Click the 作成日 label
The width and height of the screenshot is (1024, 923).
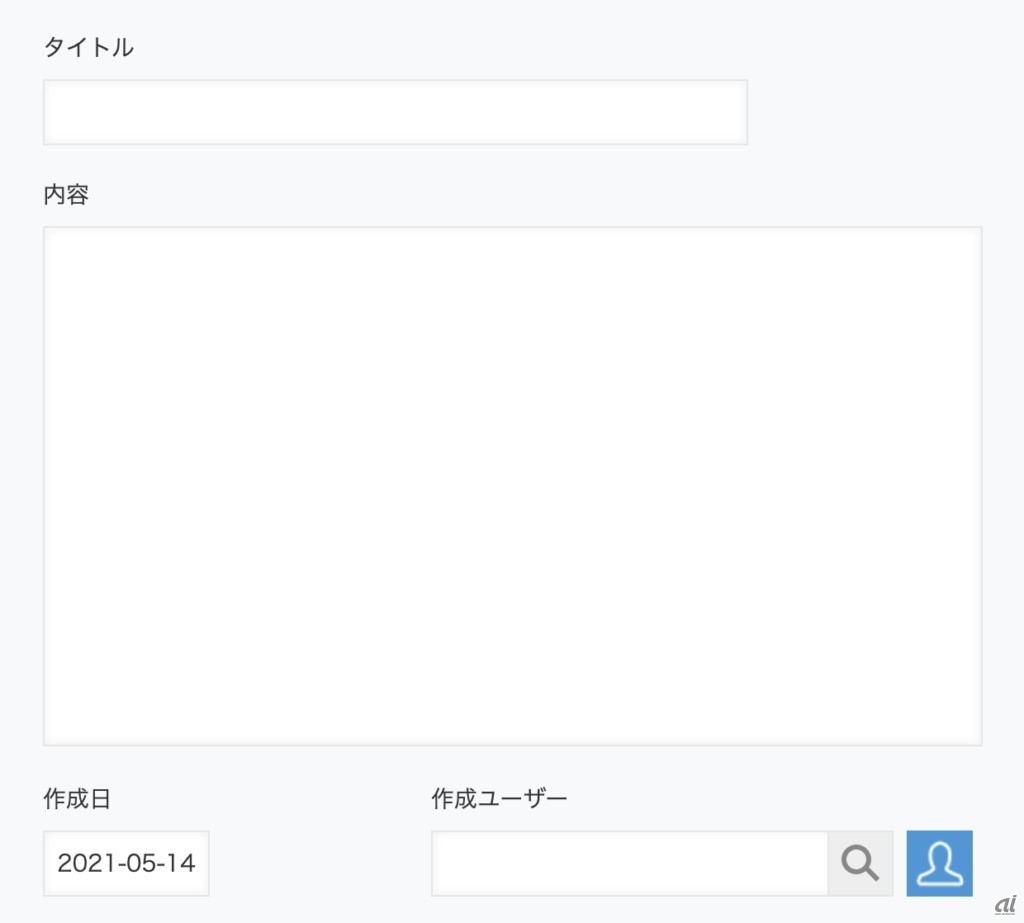77,799
